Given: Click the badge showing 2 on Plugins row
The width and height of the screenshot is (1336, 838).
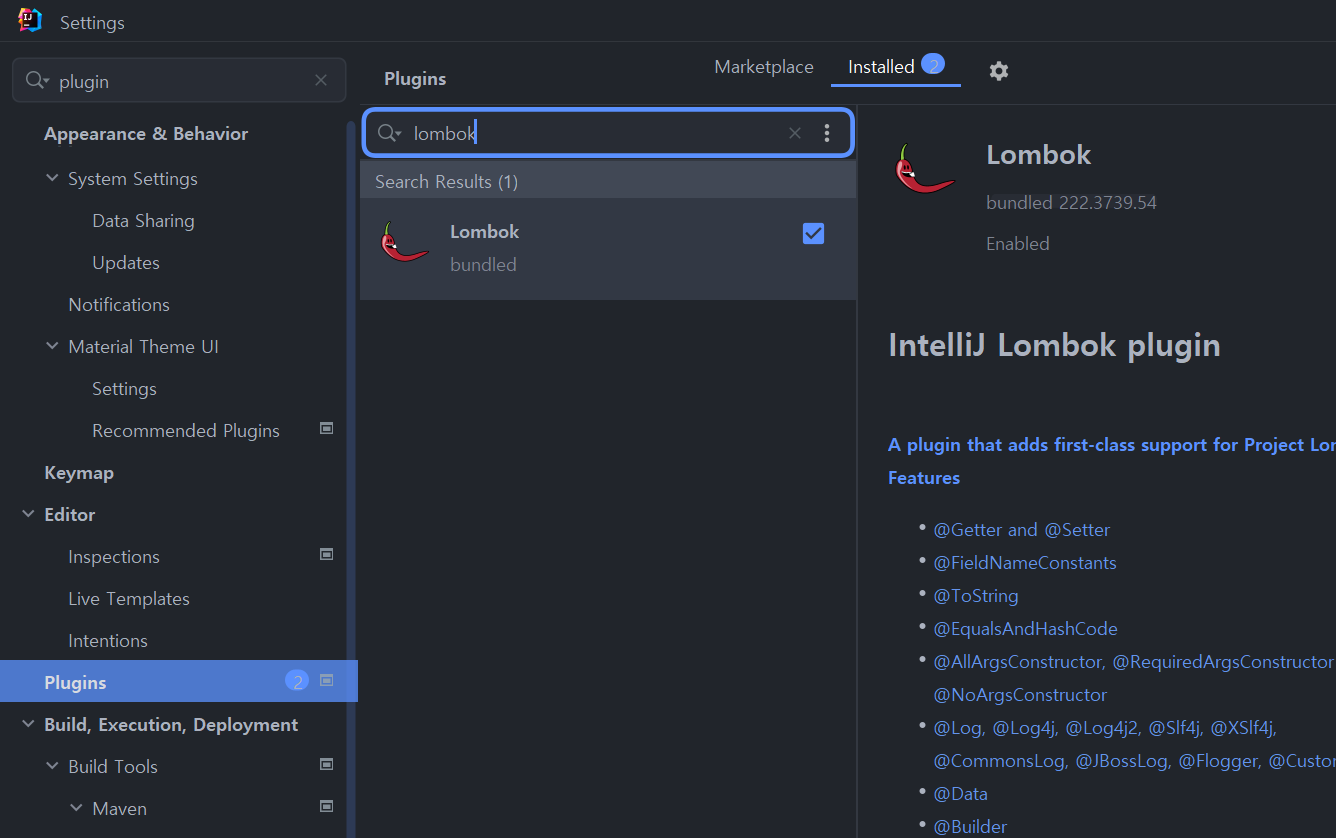Looking at the screenshot, I should point(297,682).
